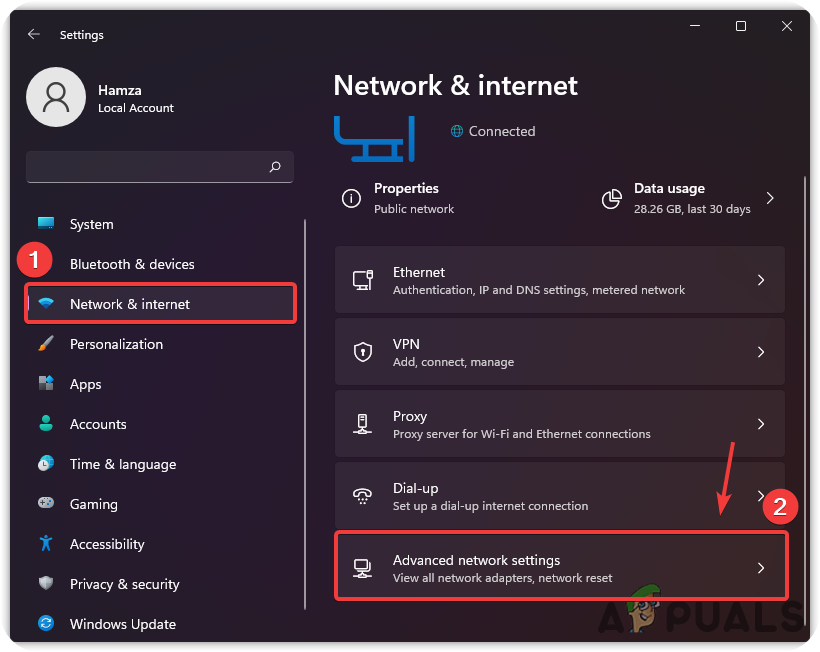Open the Personalization section

(x=116, y=344)
